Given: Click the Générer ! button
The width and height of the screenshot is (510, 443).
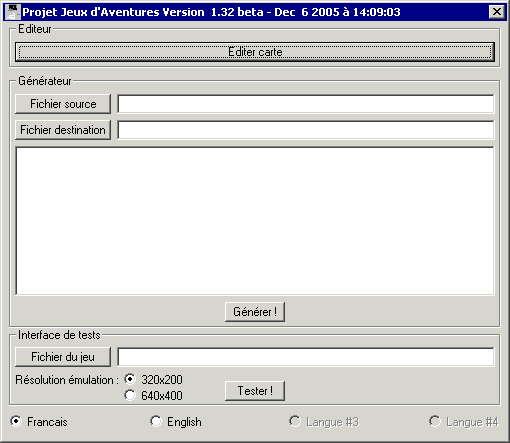Looking at the screenshot, I should [255, 312].
